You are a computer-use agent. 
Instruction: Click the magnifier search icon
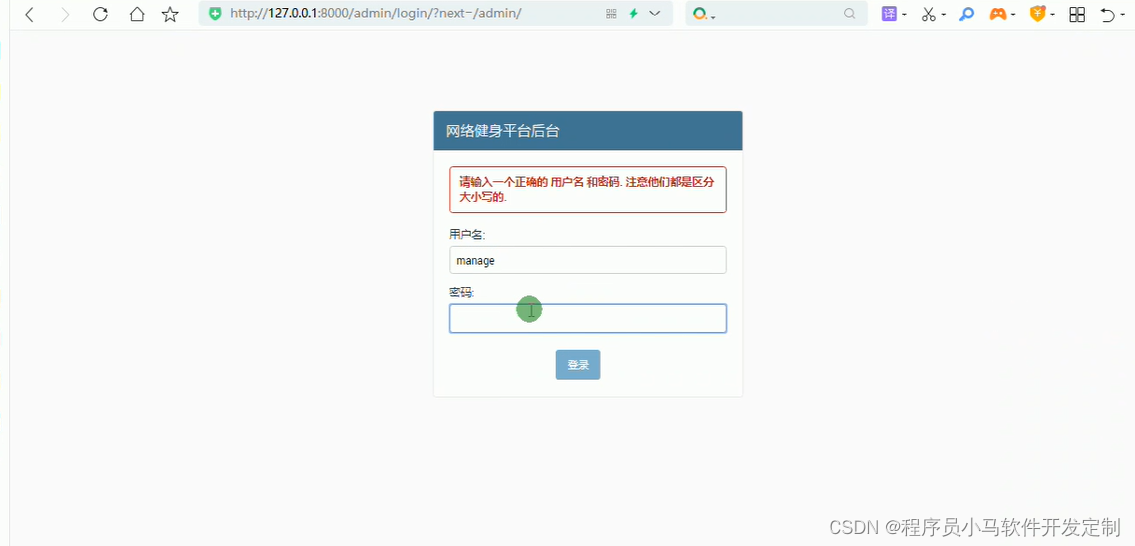click(850, 14)
